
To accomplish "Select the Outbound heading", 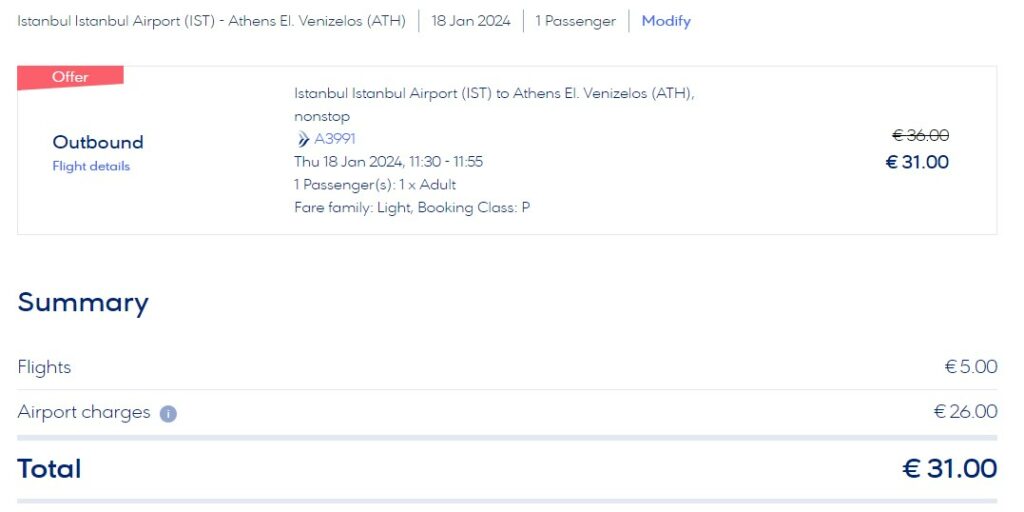I will click(x=98, y=142).
